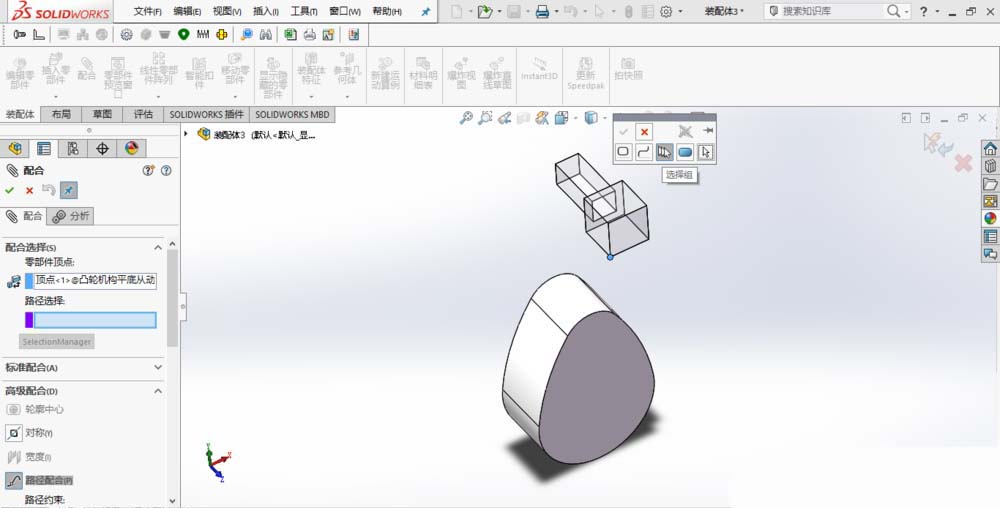1000x508 pixels.
Task: Open the Home tab in task pane
Action: click(990, 149)
